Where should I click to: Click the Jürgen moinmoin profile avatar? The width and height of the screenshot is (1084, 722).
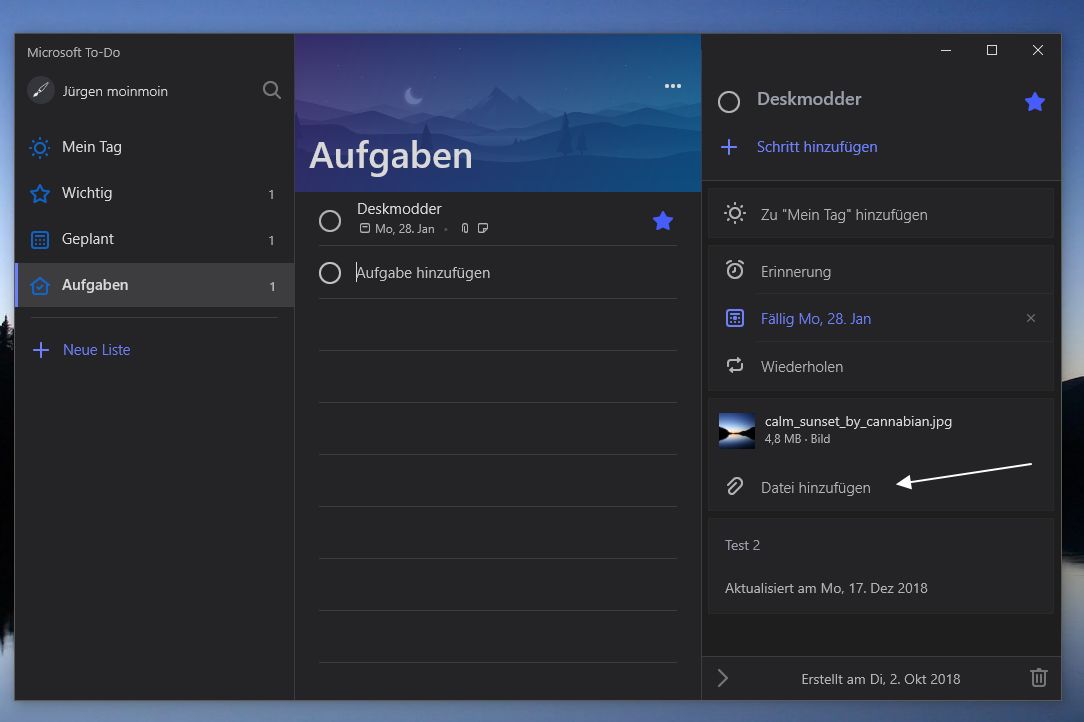pyautogui.click(x=41, y=91)
